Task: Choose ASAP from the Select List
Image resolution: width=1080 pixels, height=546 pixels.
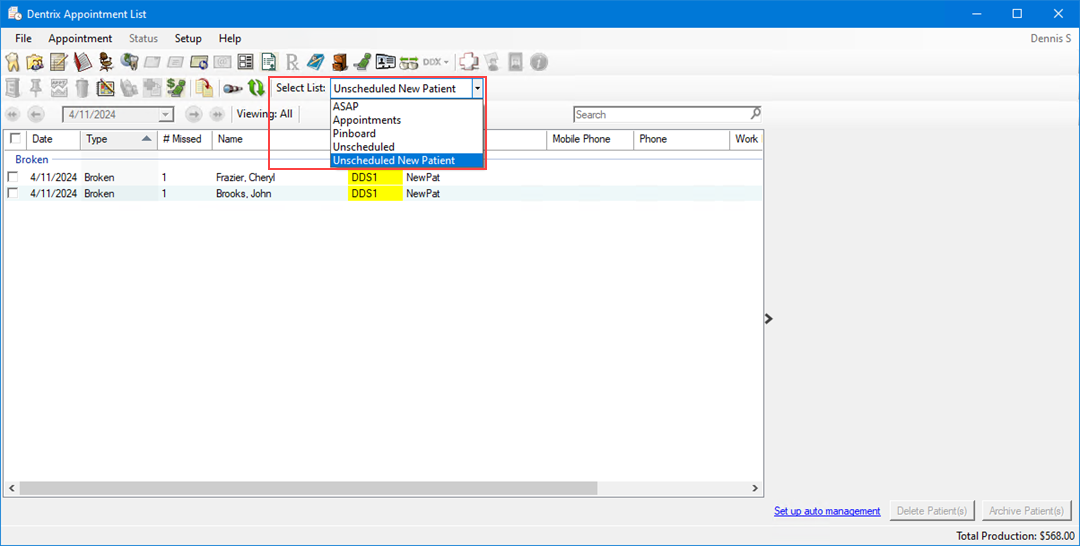Action: [x=346, y=106]
